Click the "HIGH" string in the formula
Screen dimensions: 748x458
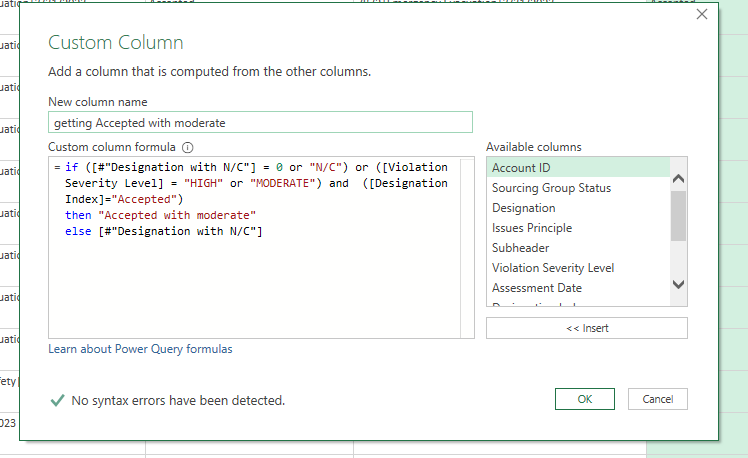point(204,183)
